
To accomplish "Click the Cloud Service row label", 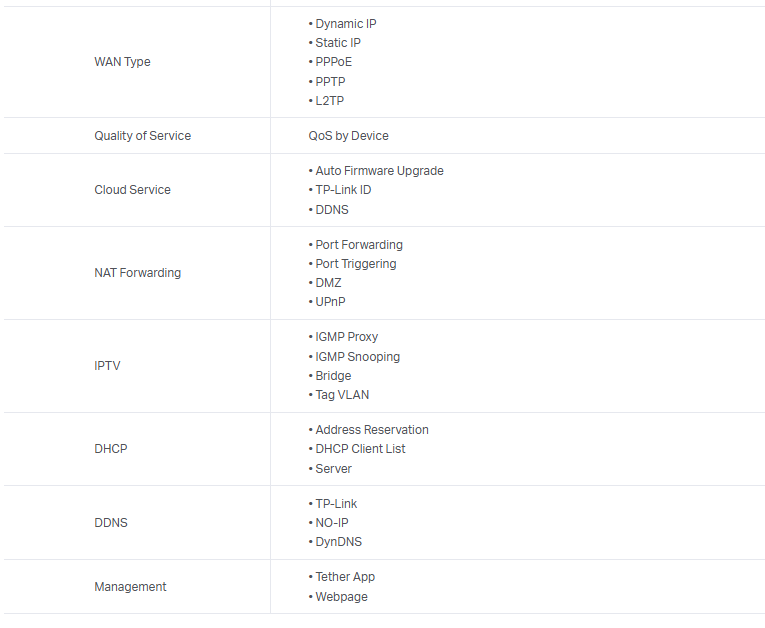I will (x=132, y=190).
